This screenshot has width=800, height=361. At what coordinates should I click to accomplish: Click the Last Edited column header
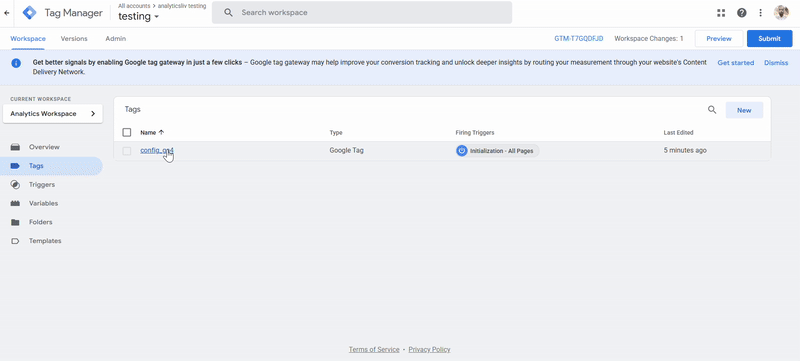point(678,133)
